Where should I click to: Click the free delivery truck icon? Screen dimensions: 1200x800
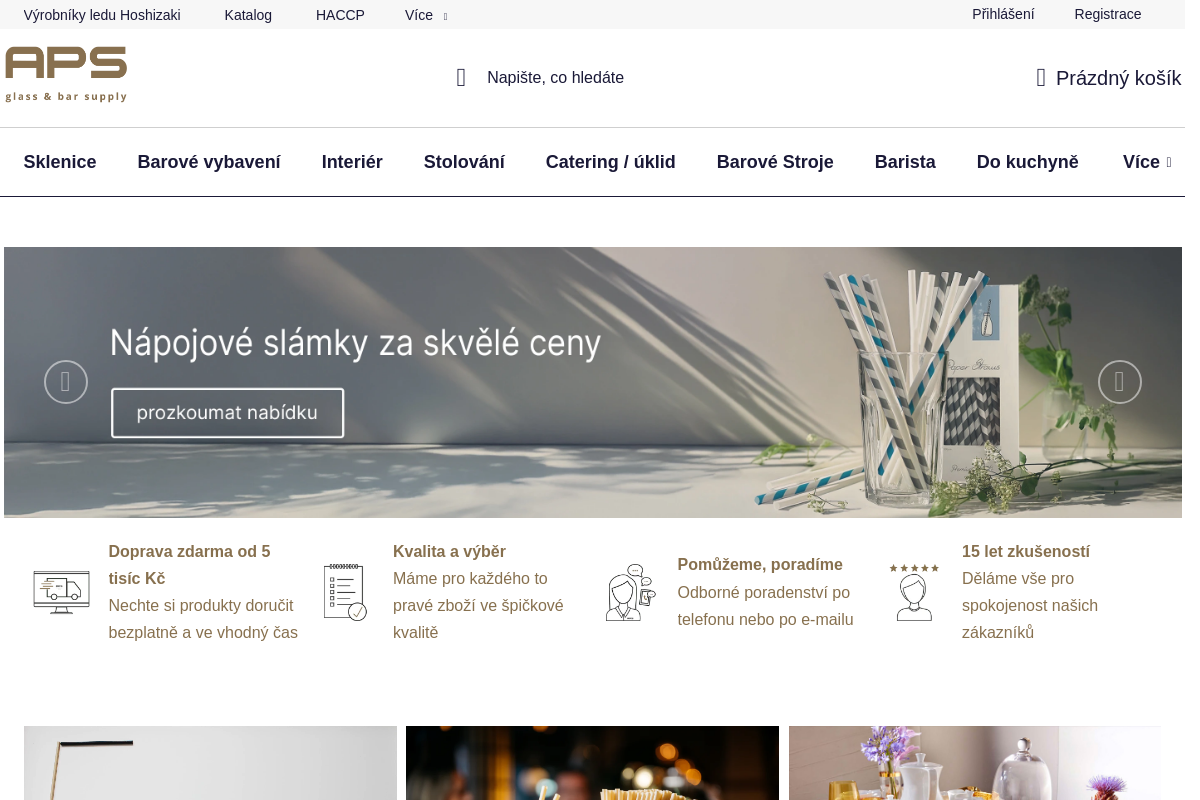click(x=61, y=592)
